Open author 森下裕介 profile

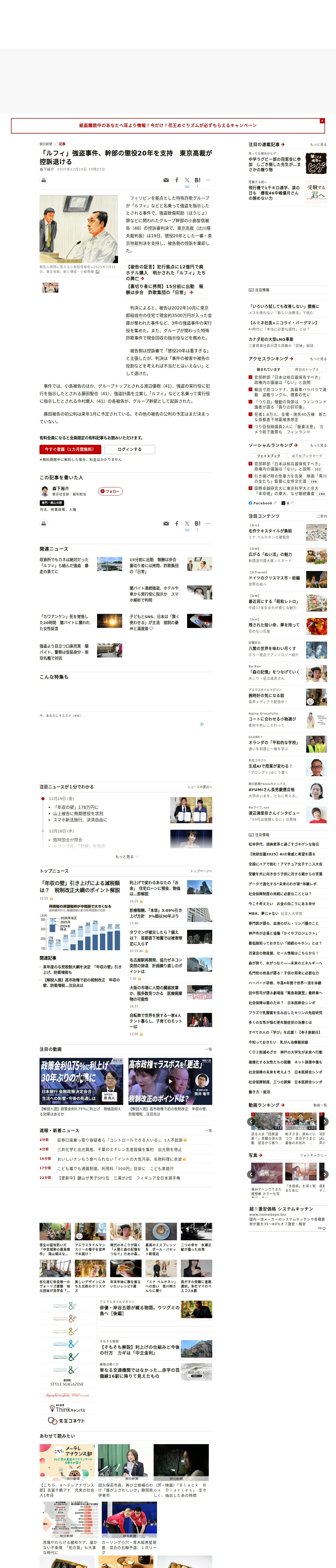[x=60, y=488]
